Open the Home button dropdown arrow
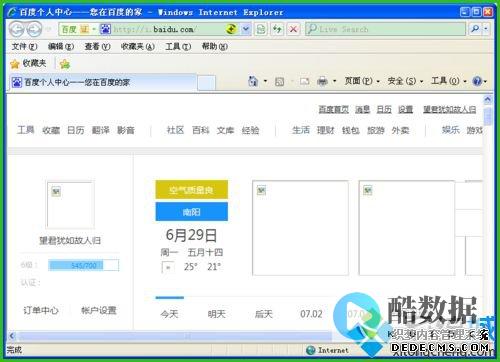 [265, 81]
